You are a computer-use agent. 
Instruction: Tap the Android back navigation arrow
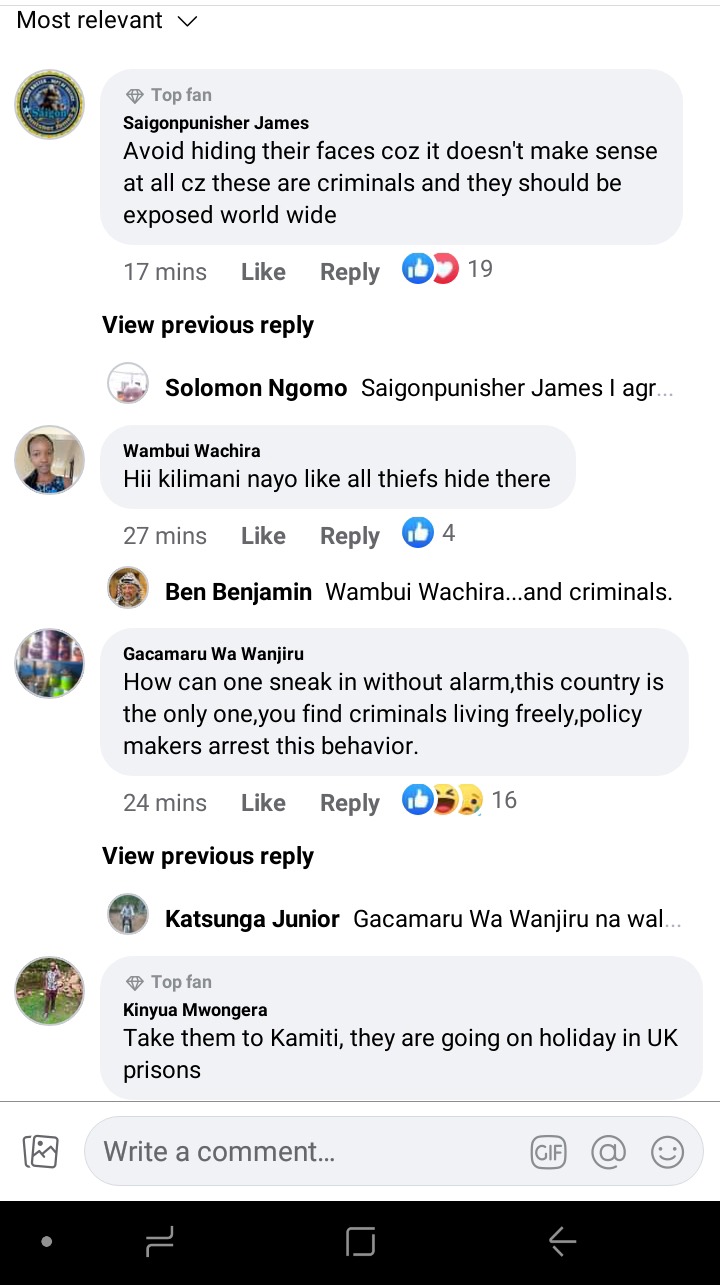[x=562, y=1242]
